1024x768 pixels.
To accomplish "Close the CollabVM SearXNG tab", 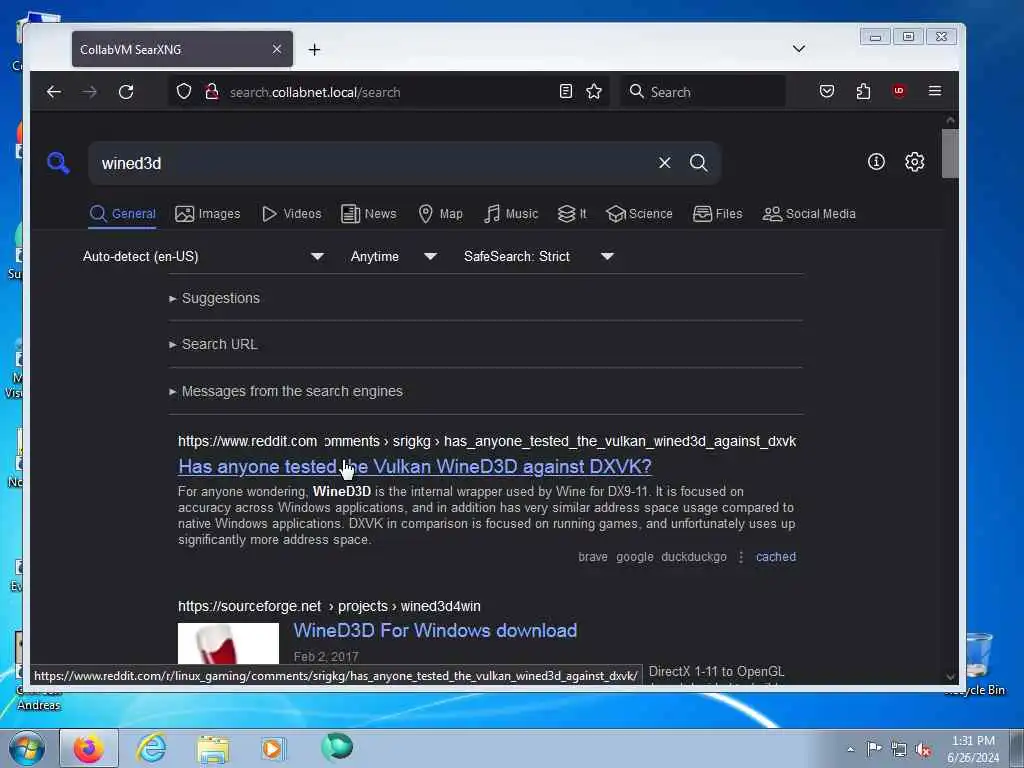I will pos(277,49).
